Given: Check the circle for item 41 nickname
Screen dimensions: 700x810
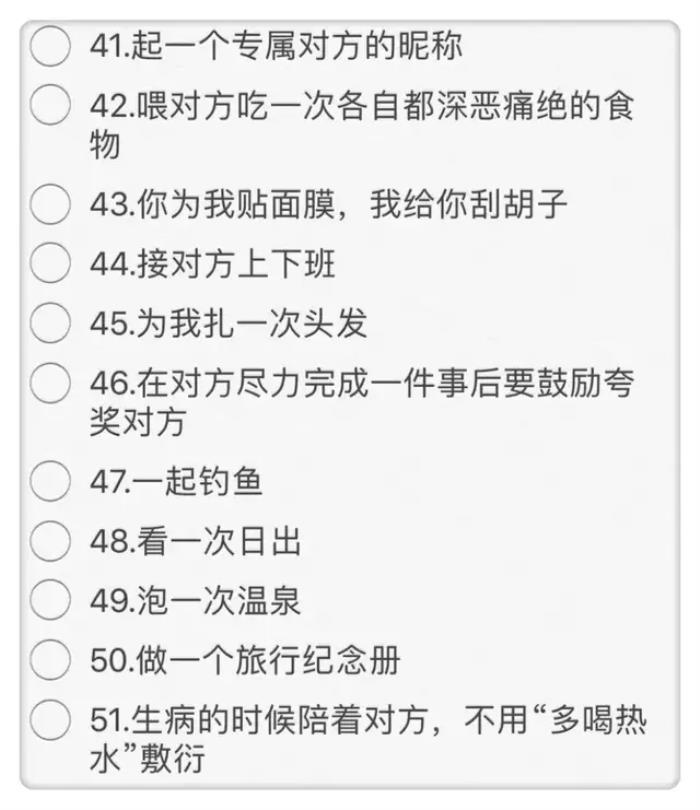Looking at the screenshot, I should [50, 46].
